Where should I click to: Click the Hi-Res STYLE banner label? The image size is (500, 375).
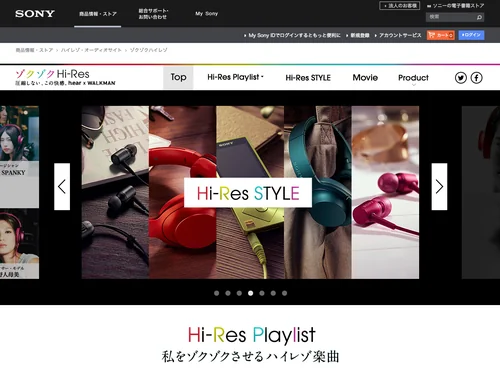click(x=248, y=193)
